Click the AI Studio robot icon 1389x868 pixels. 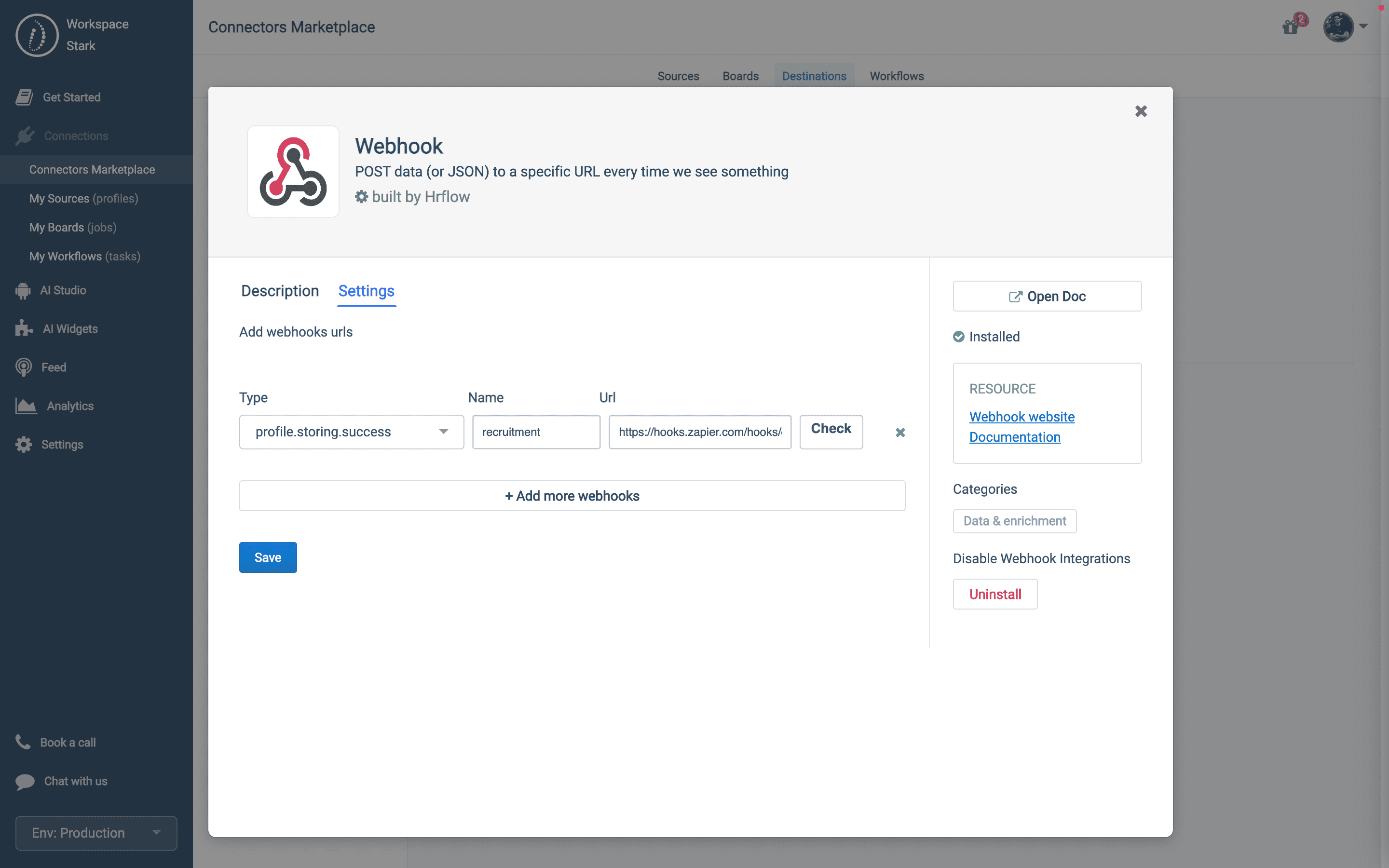click(x=23, y=290)
